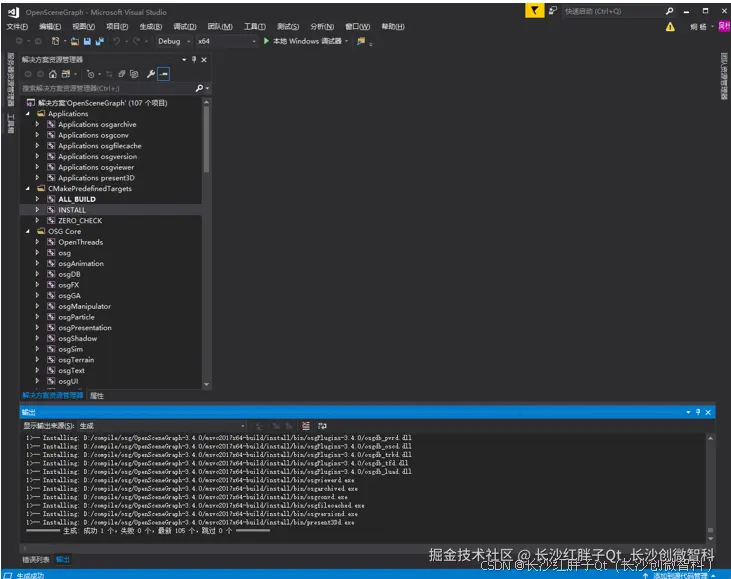Viewport: 731px width, 579px height.
Task: Click the switch views icon in Solution Explorer
Action: [x=66, y=74]
